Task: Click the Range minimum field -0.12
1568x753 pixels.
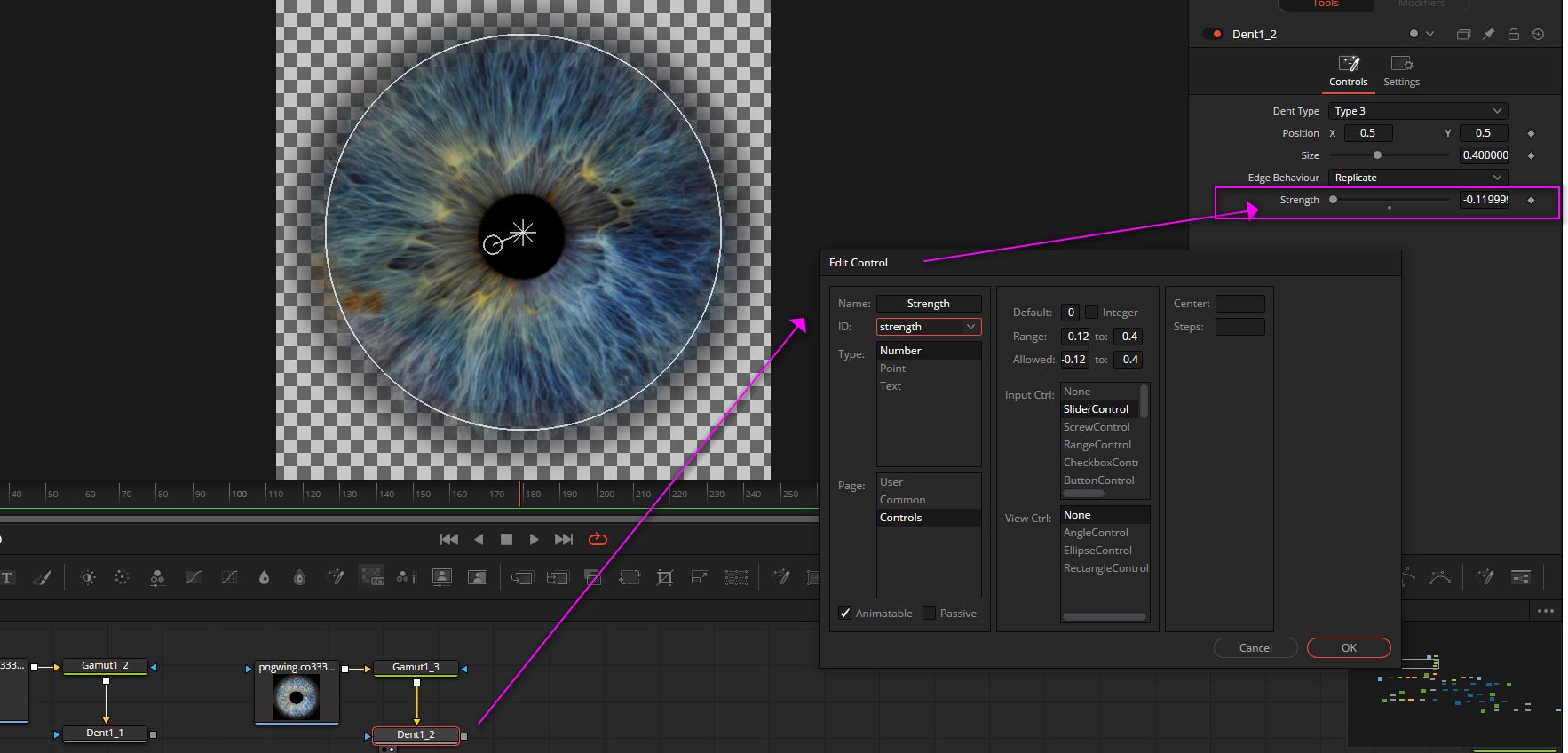Action: (1076, 337)
